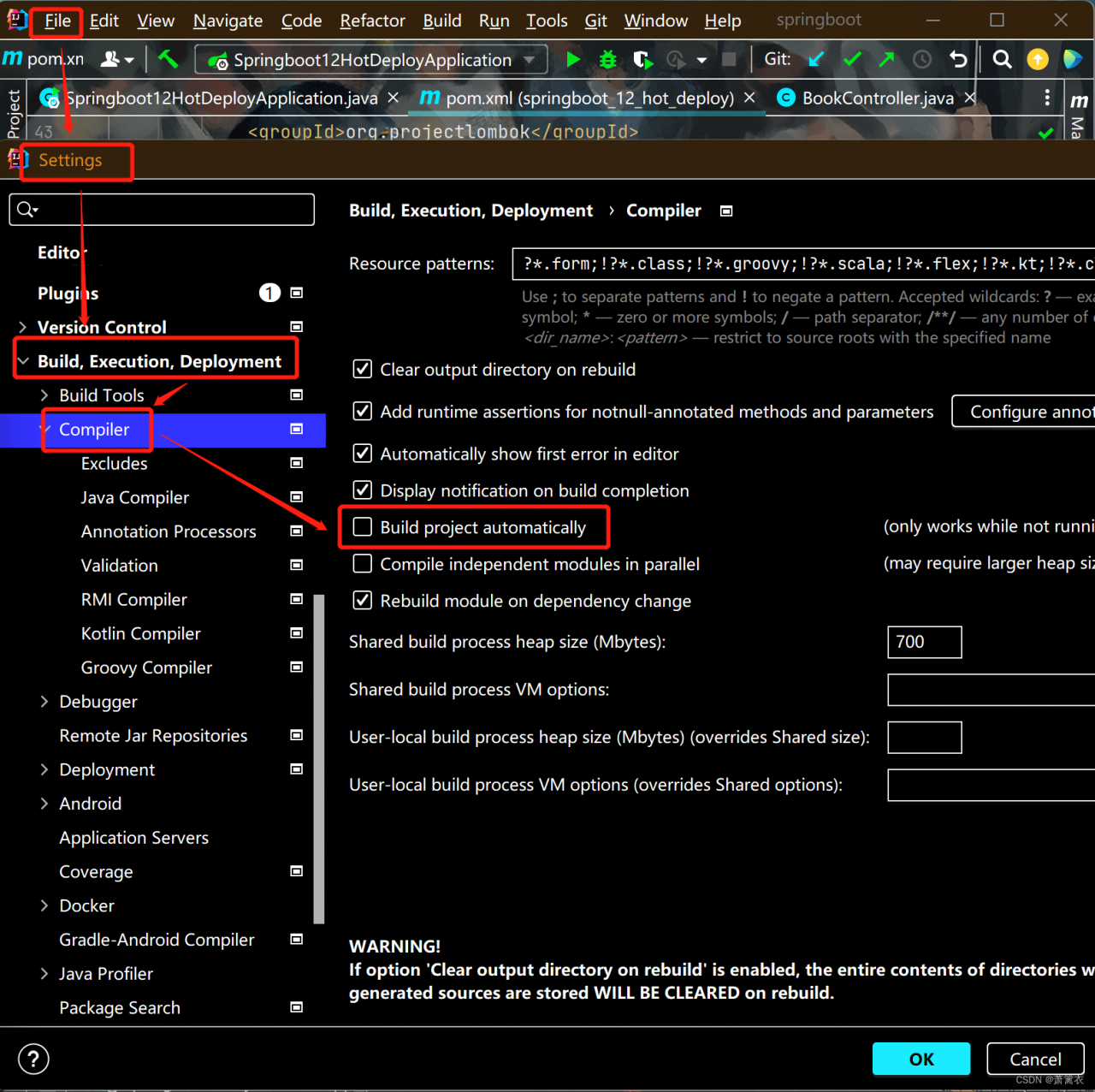Enable Compile independent modules in parallel
1095x1092 pixels.
click(x=363, y=563)
